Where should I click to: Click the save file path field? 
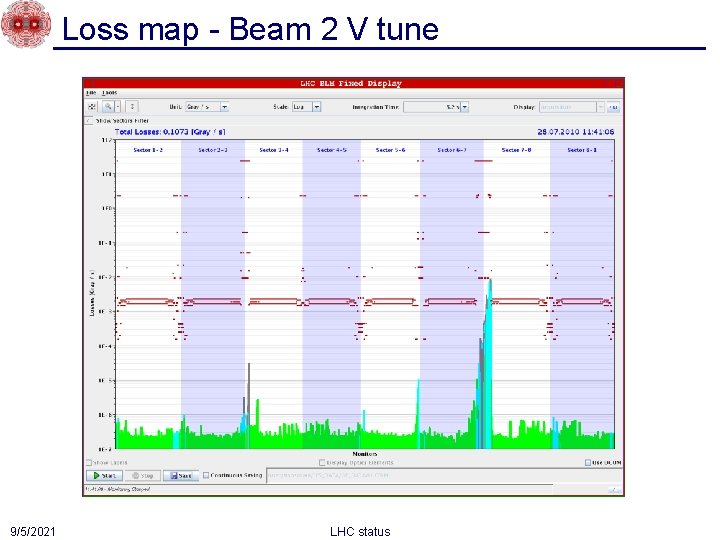click(444, 475)
